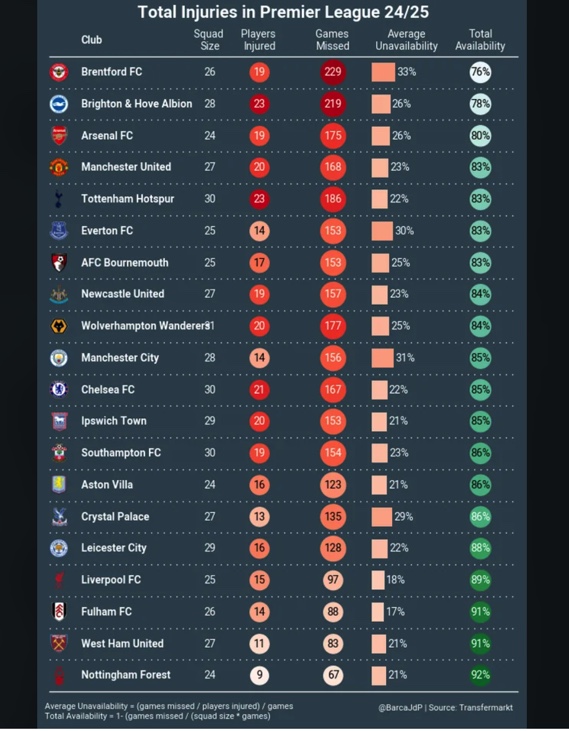Screen dimensions: 569x731
Task: Select the Chelsea FC crest
Action: pos(59,389)
